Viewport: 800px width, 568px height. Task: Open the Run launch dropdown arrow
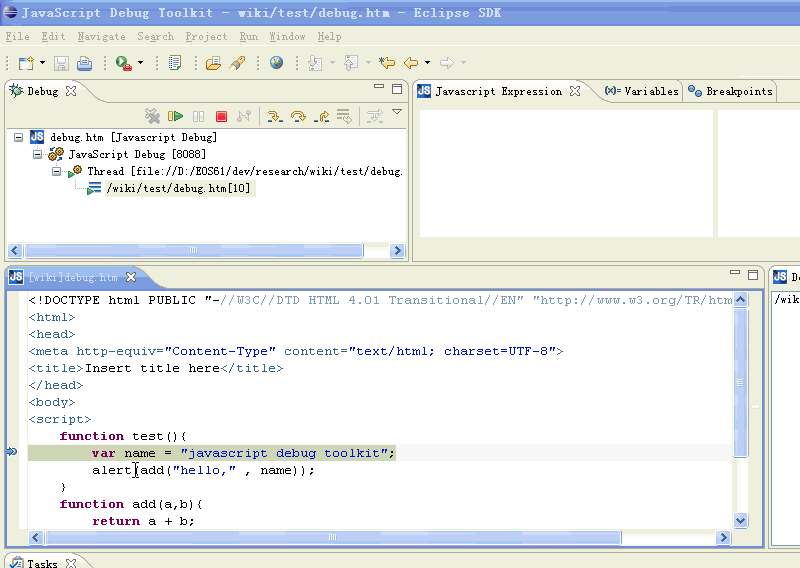click(140, 64)
